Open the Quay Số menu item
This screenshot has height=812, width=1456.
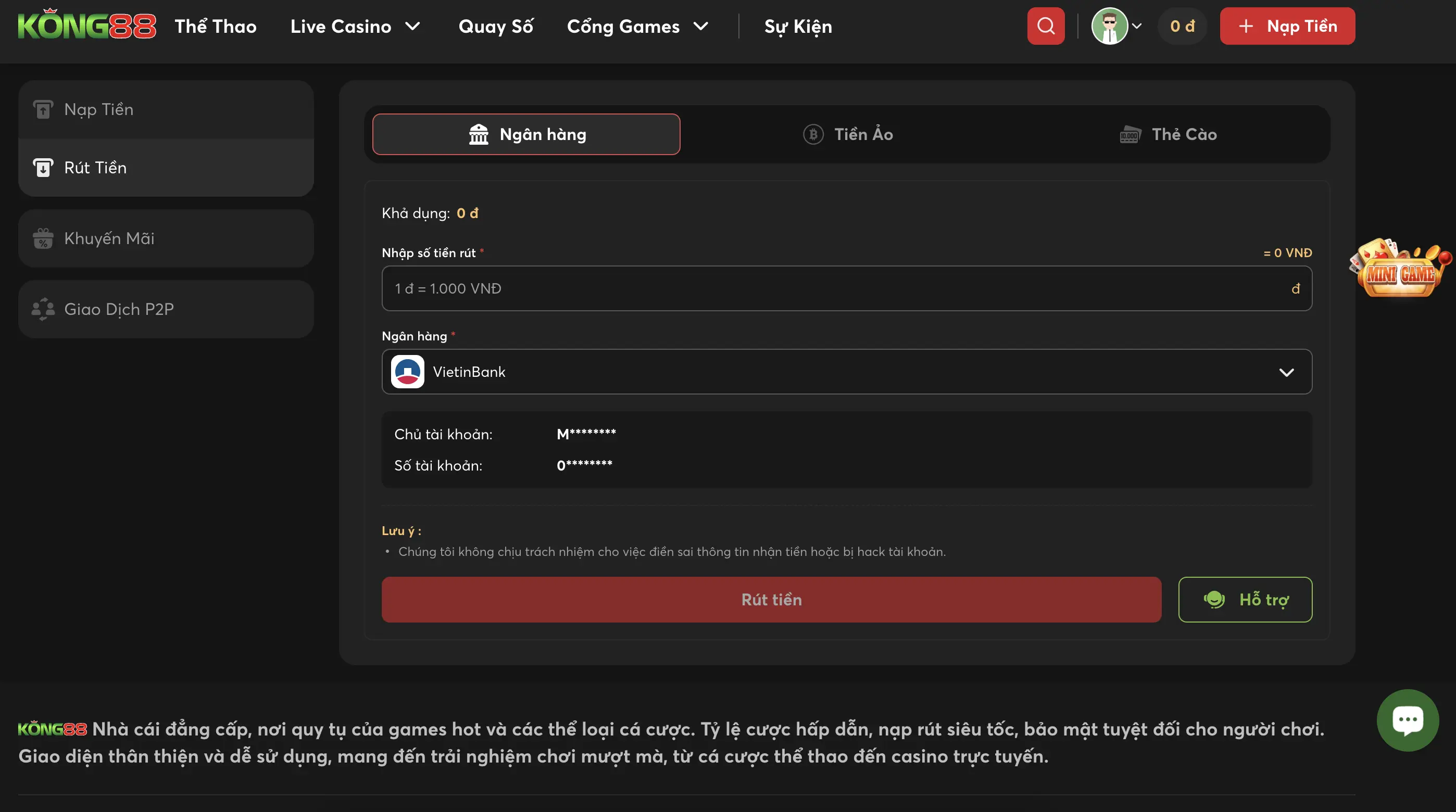496,27
